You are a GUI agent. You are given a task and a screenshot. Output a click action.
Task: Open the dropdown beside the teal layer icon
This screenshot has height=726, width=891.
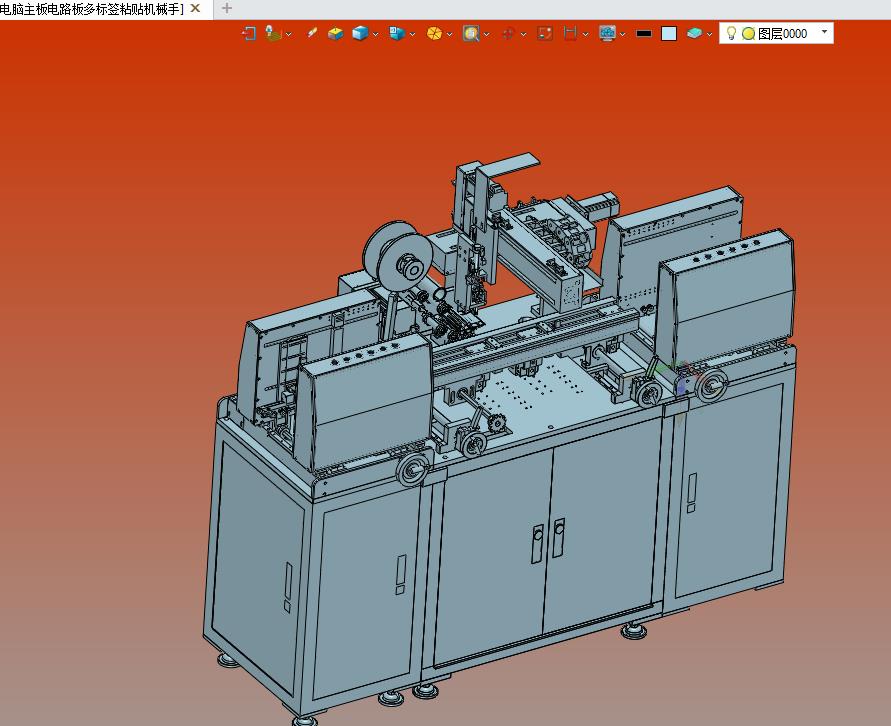click(x=709, y=34)
